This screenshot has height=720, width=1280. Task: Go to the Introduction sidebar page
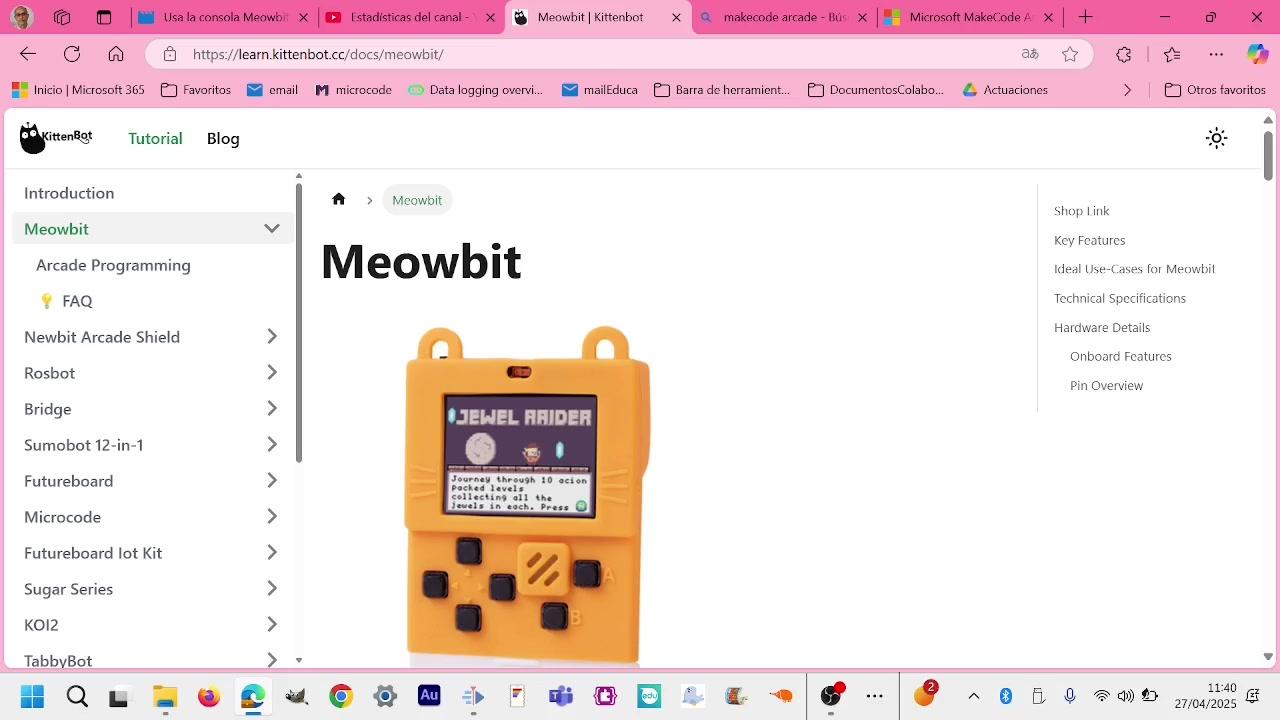point(69,193)
